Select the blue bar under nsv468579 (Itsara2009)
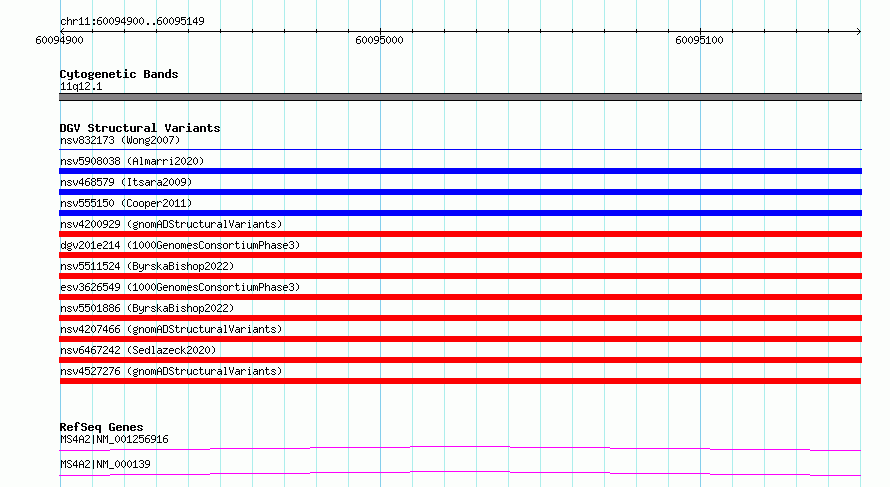Viewport: 890px width, 487px height. tap(460, 192)
